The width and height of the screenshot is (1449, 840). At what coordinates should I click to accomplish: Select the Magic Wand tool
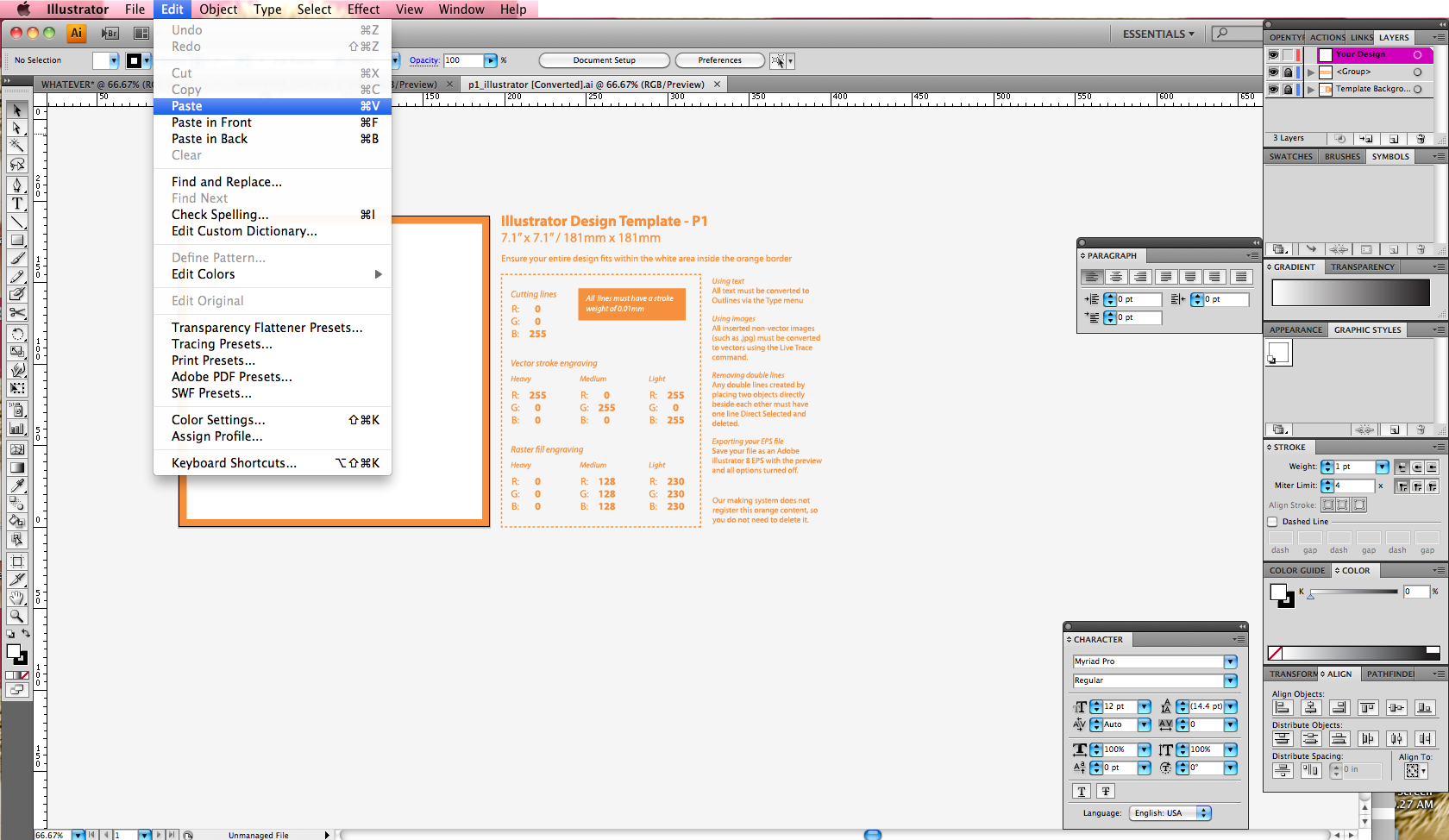point(16,146)
